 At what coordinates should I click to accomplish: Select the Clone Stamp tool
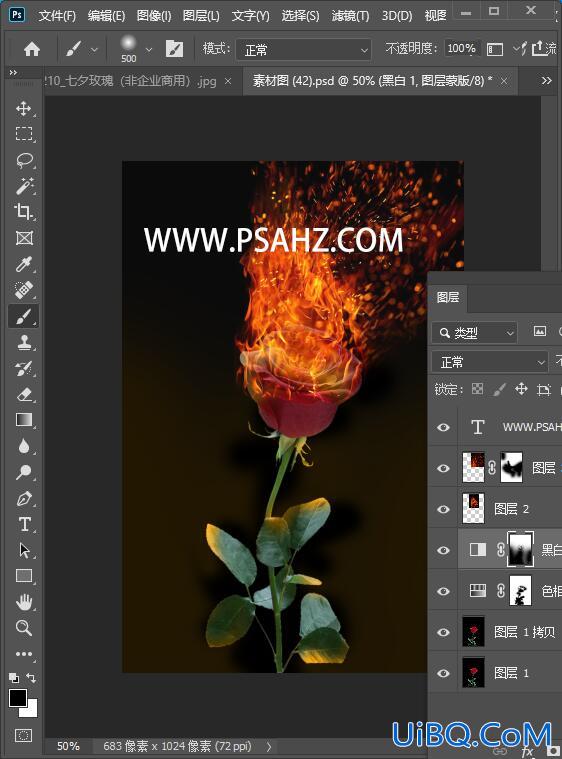24,342
